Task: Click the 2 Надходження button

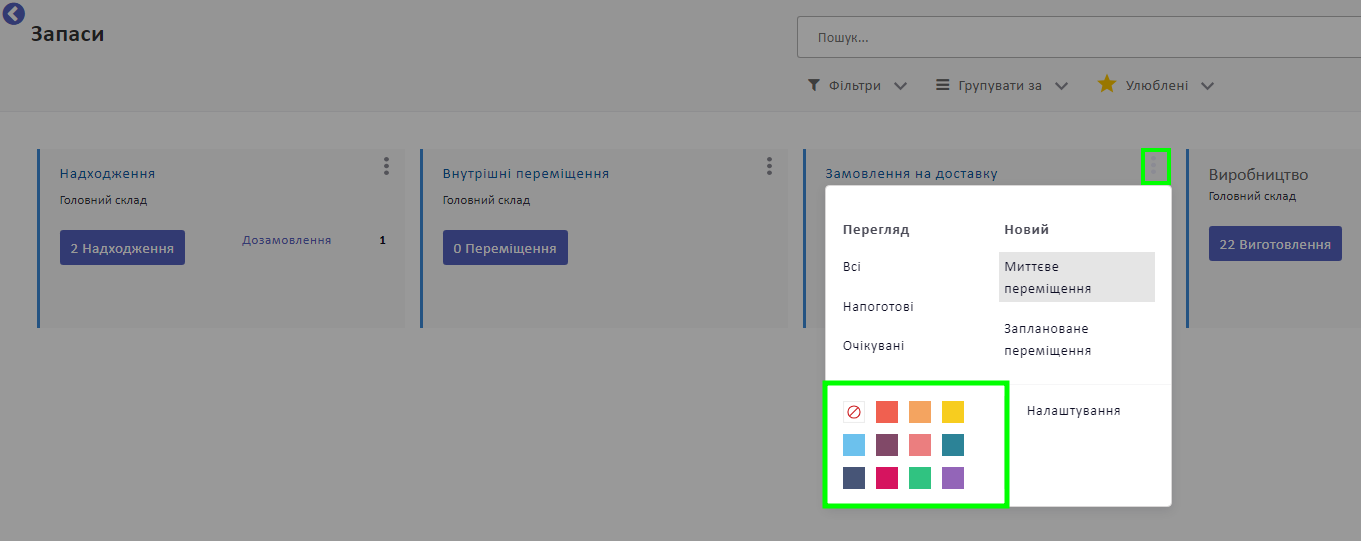Action: coord(122,248)
